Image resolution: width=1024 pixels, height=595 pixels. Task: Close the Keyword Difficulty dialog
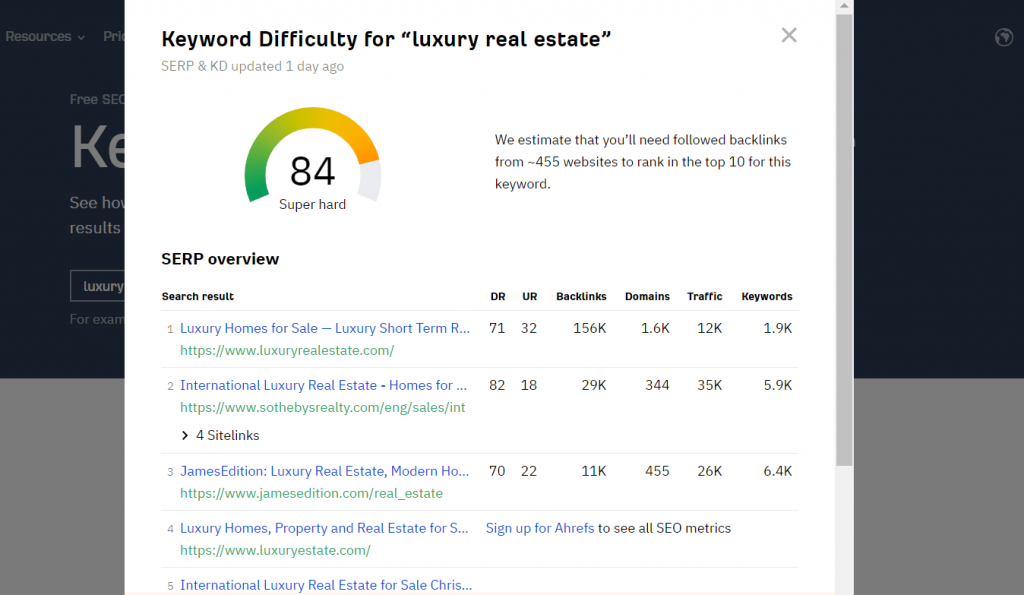pos(789,35)
